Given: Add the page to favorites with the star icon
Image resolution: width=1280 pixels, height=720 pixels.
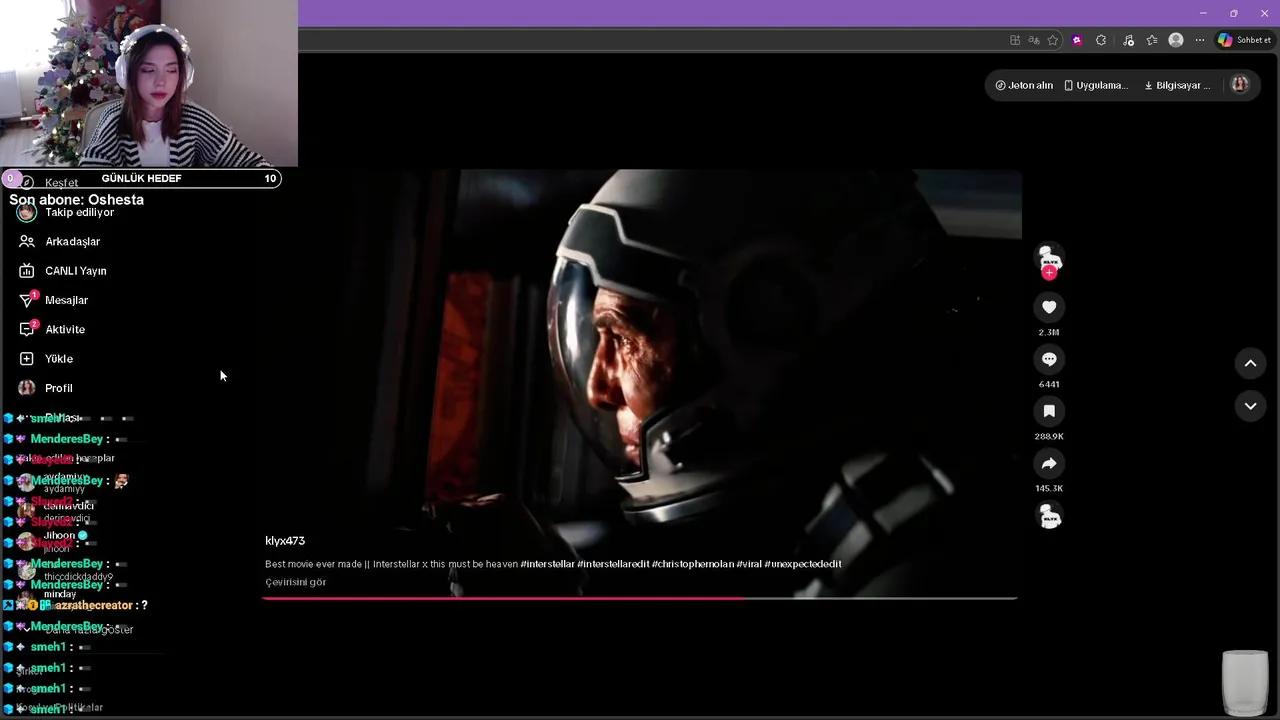Looking at the screenshot, I should pyautogui.click(x=1053, y=40).
